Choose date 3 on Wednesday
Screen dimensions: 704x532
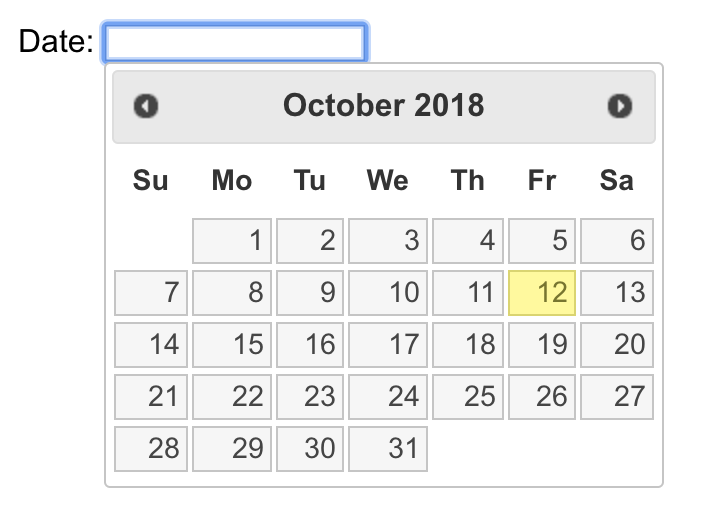click(388, 241)
